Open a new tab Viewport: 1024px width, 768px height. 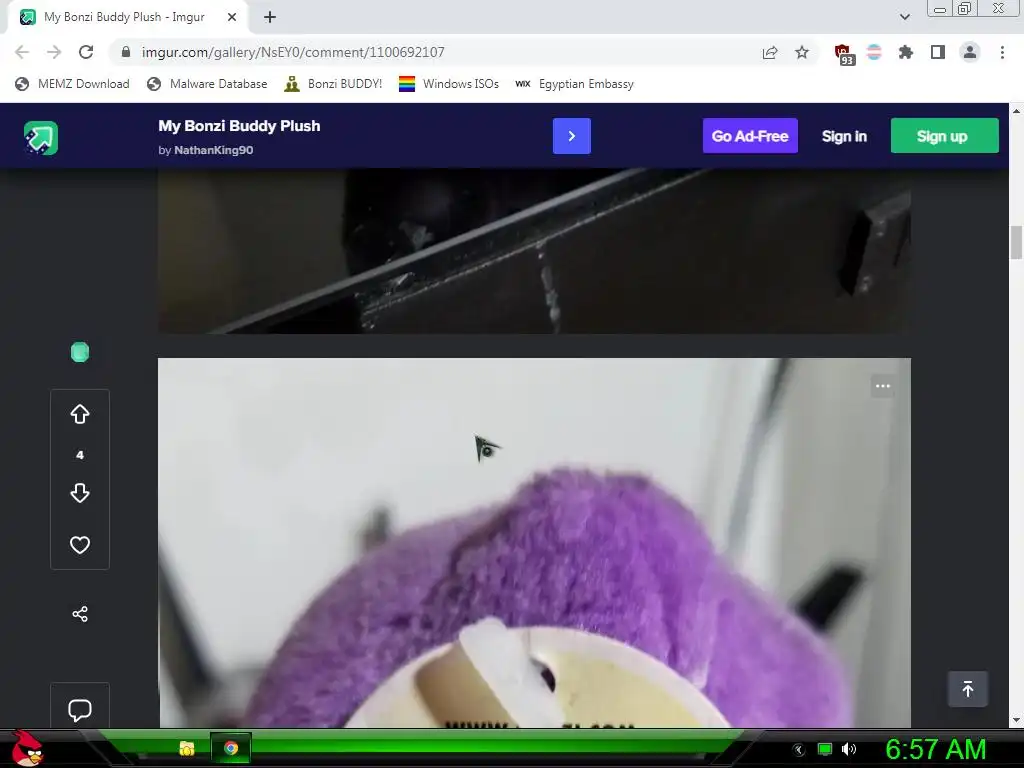[x=270, y=17]
